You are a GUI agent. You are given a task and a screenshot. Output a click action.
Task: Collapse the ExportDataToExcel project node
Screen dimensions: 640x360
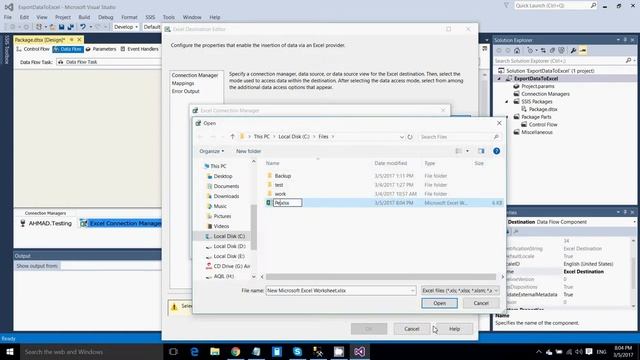tap(499, 79)
